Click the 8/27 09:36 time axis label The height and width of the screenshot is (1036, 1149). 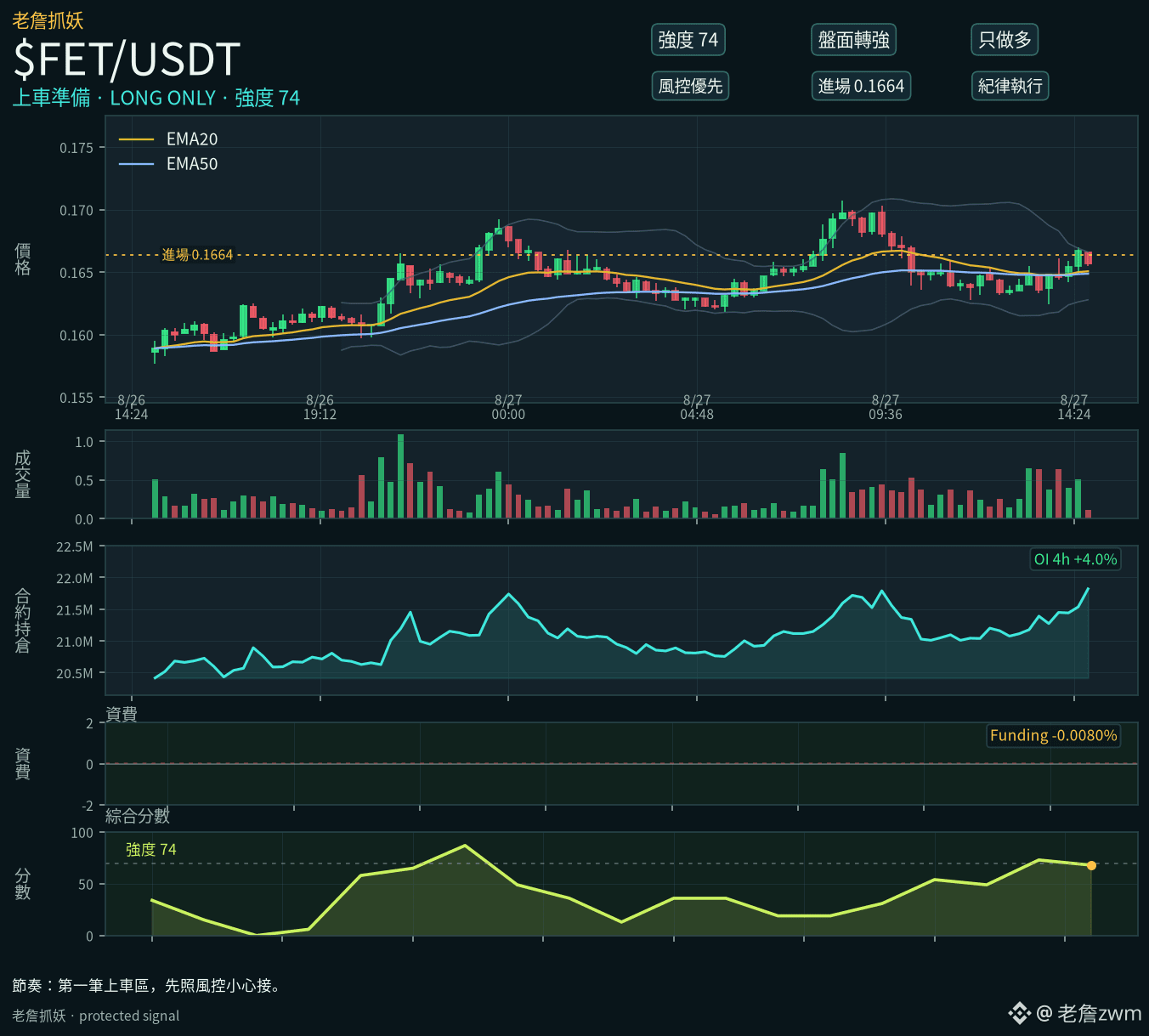point(886,408)
